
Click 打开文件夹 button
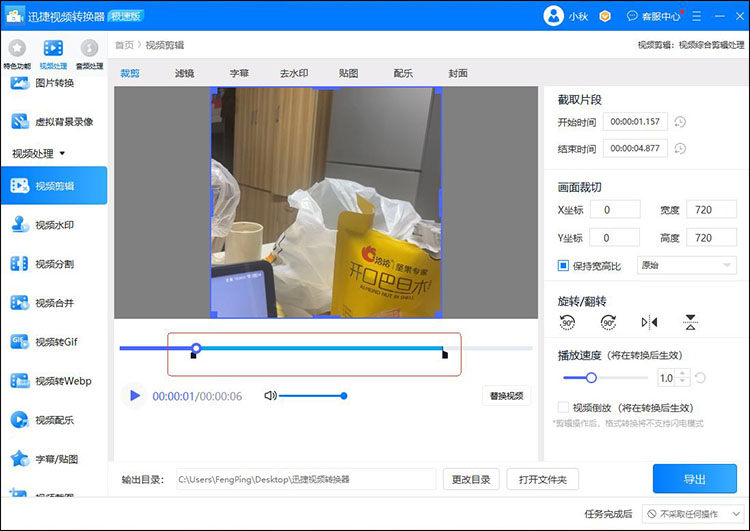tap(542, 479)
